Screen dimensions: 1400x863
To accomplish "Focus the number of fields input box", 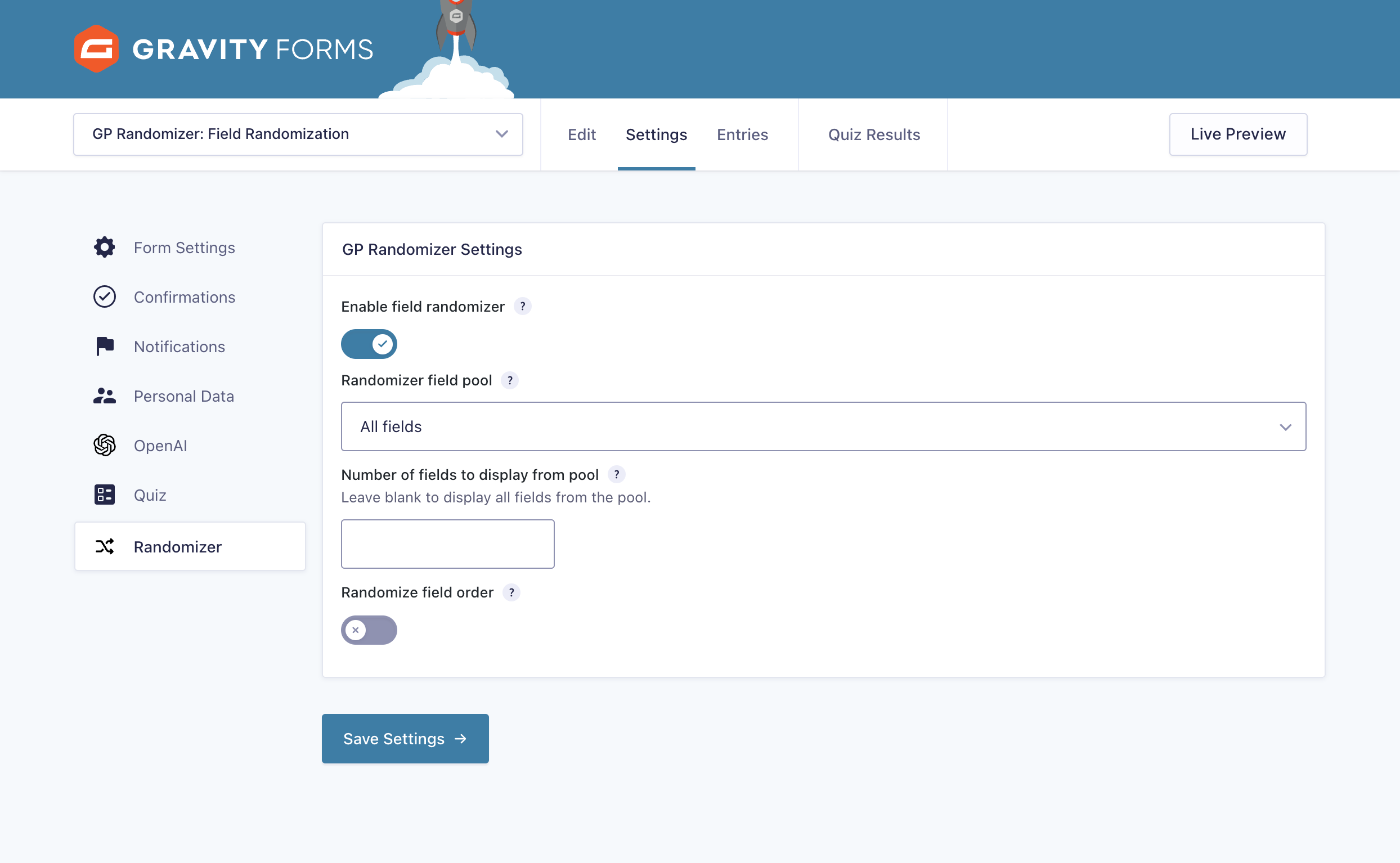I will (x=447, y=544).
